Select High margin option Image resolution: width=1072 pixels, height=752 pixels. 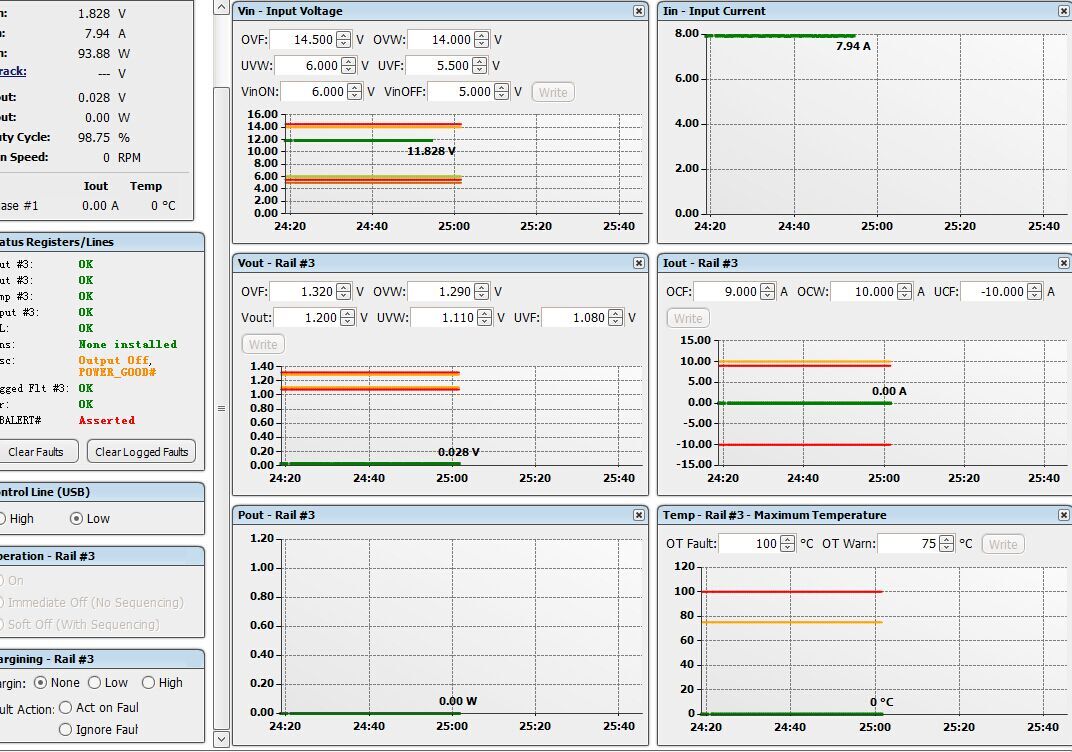coord(162,683)
